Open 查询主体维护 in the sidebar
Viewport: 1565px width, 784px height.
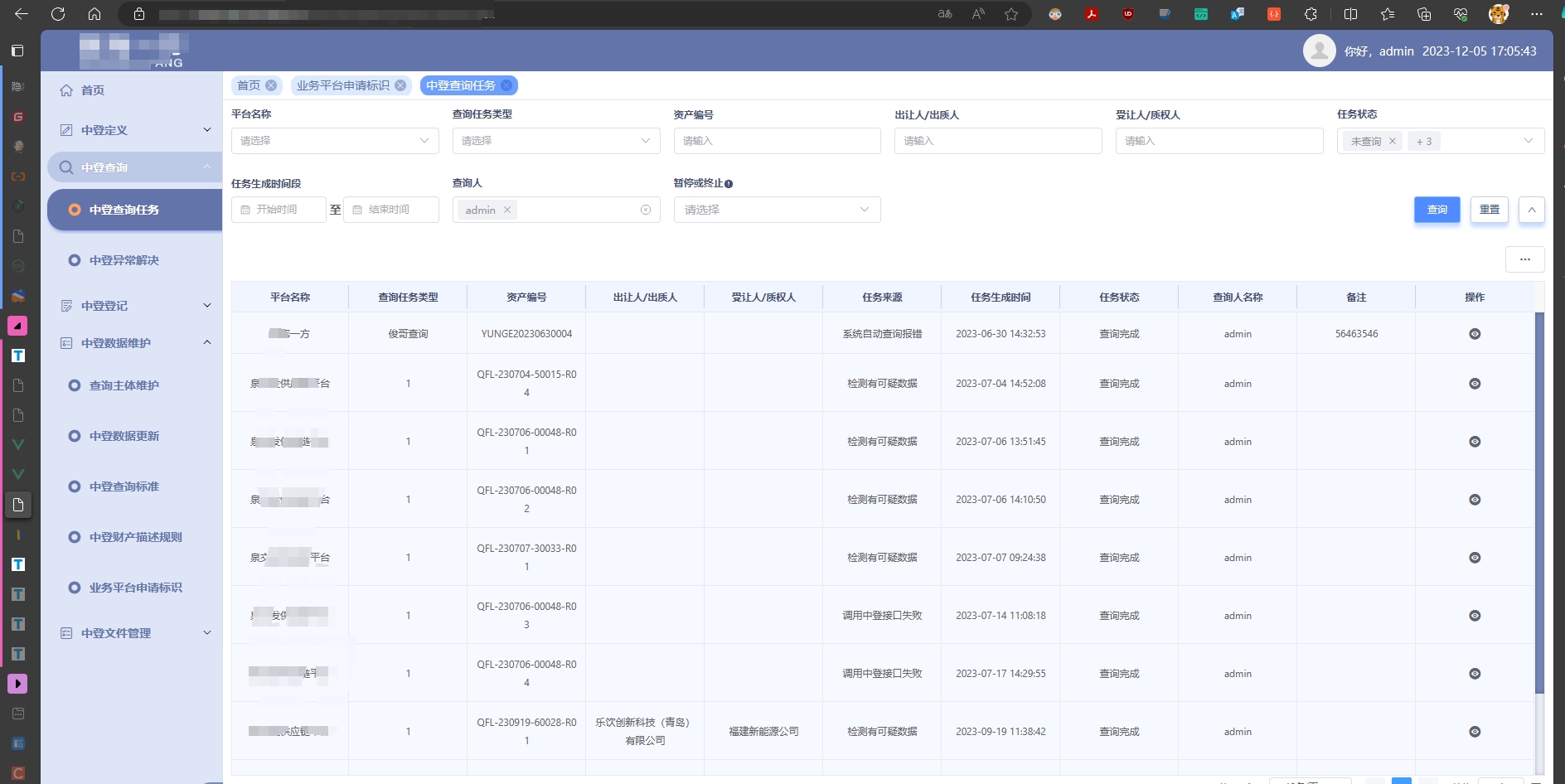tap(124, 385)
